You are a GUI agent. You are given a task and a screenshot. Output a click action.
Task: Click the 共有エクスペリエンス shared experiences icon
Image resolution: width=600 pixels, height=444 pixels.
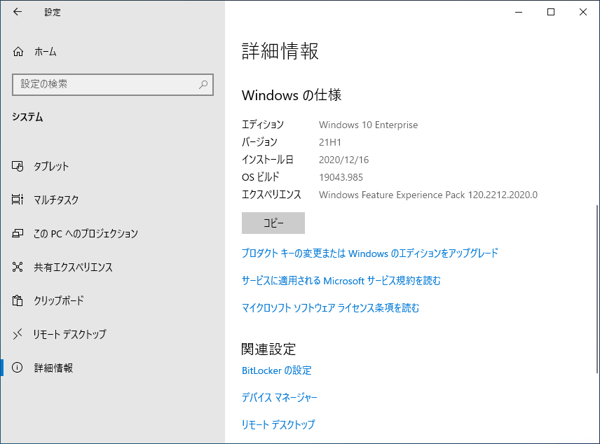click(x=18, y=267)
